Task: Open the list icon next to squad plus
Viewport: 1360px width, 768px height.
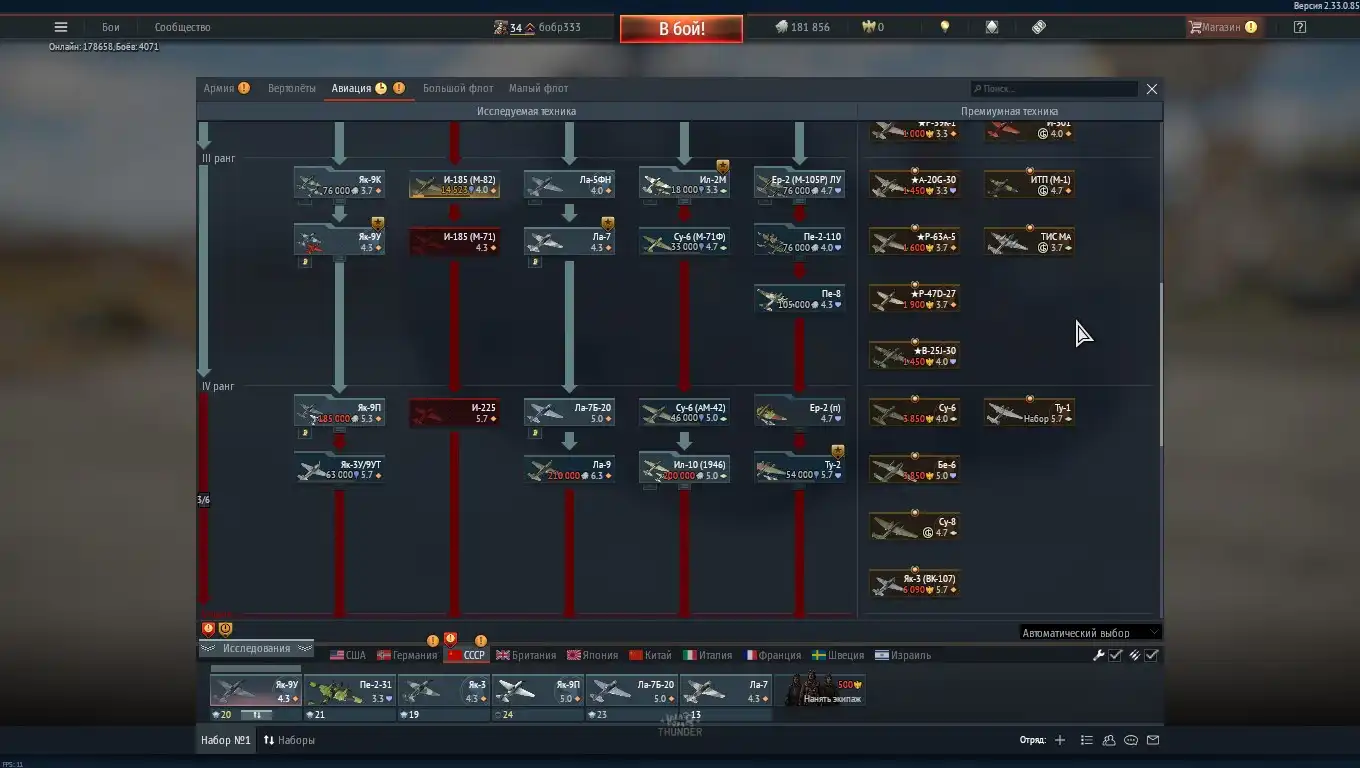Action: 1087,741
